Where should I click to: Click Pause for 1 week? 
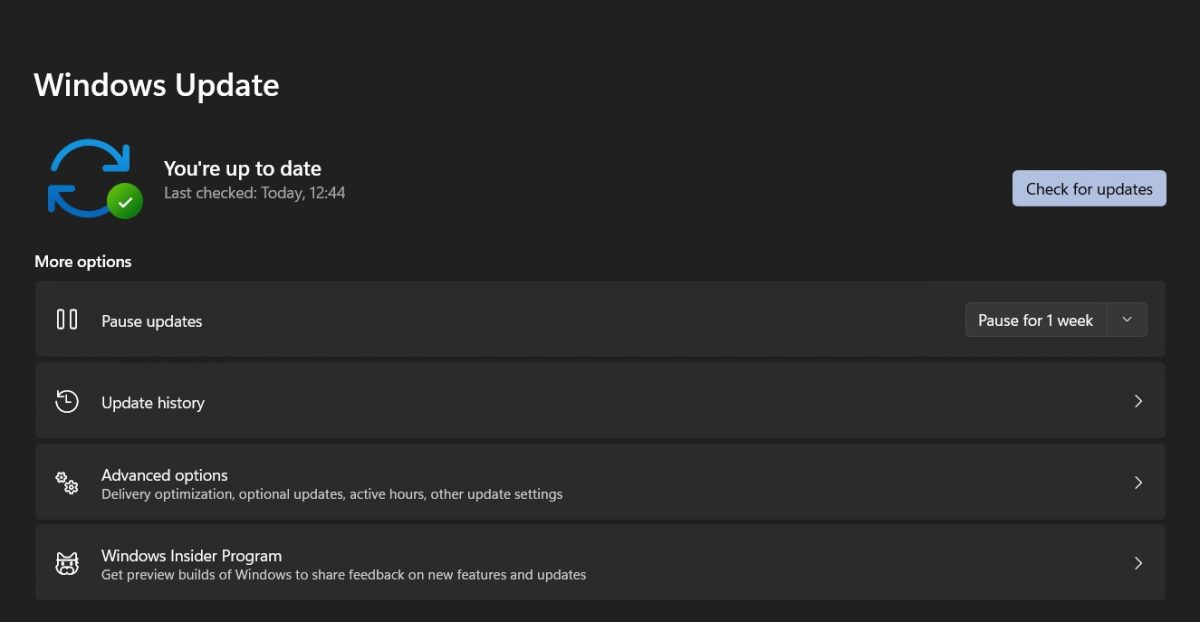1035,319
